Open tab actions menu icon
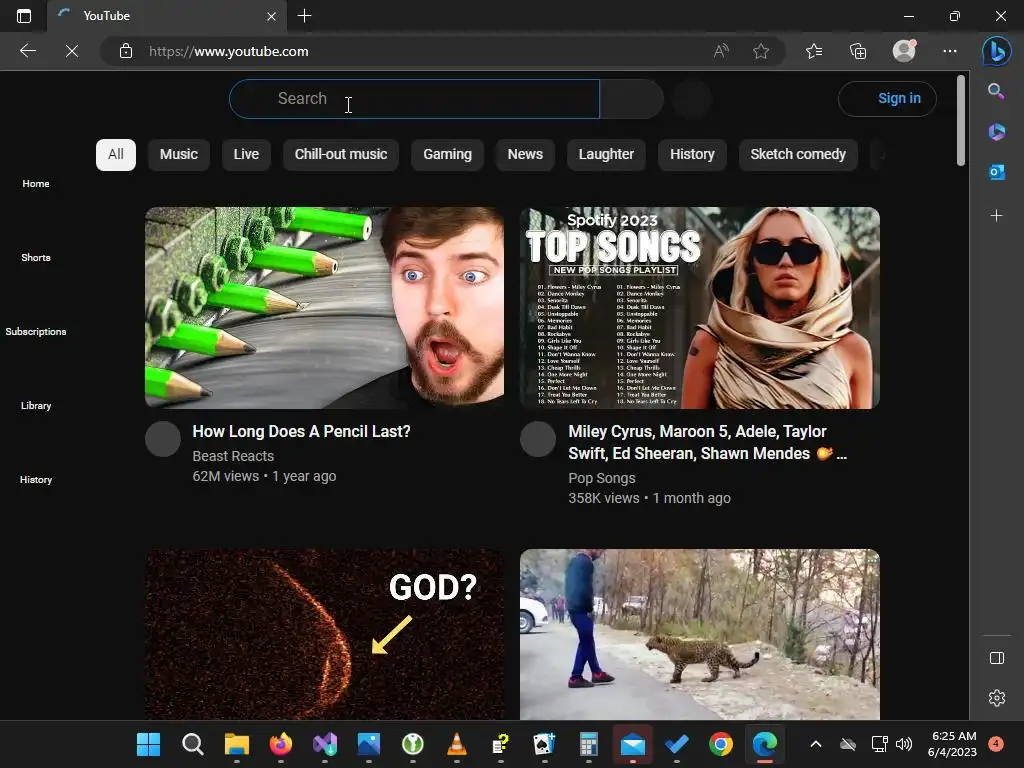 (x=24, y=16)
